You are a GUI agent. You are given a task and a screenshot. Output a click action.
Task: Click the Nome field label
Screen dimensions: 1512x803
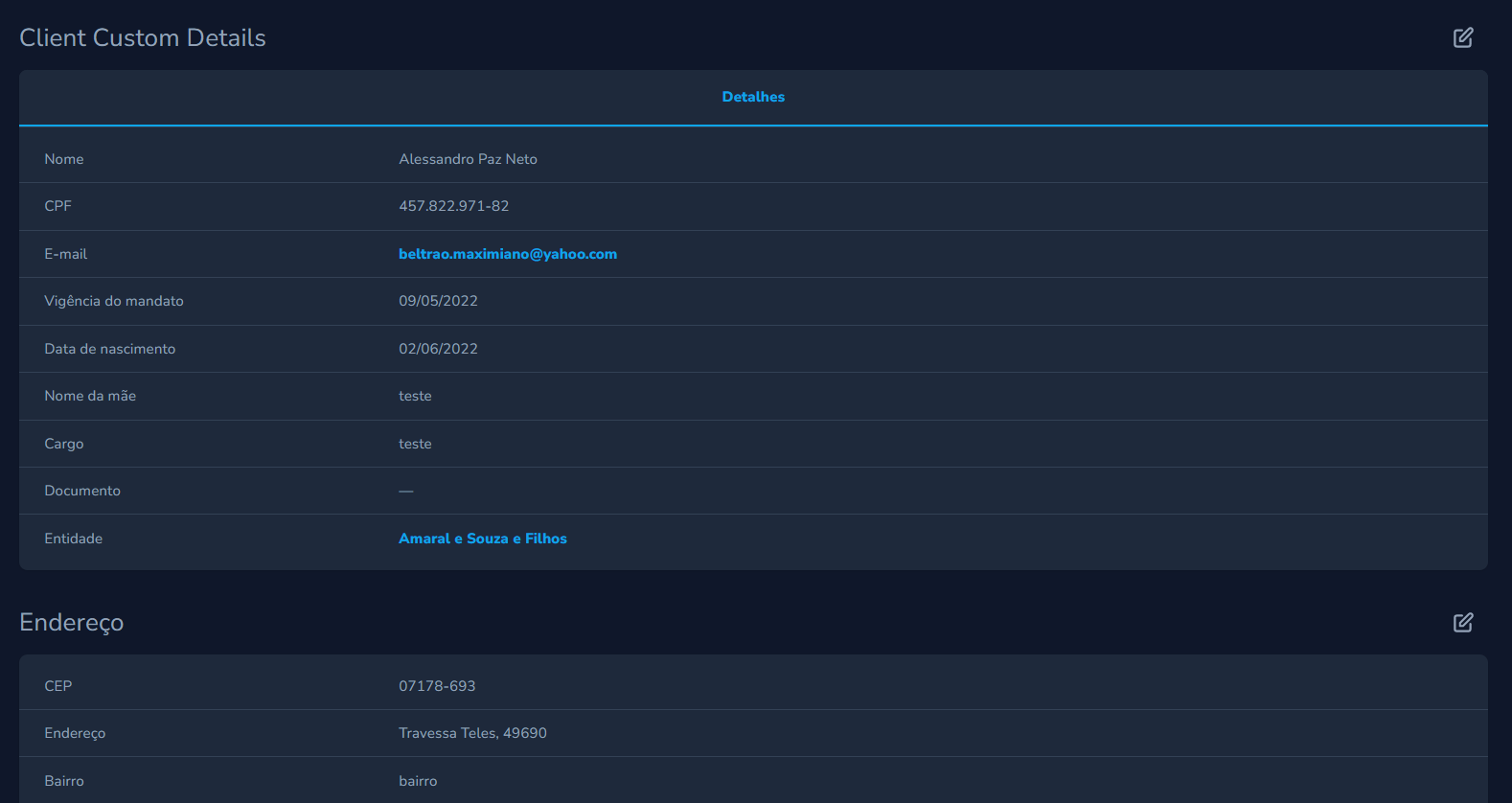[x=64, y=159]
